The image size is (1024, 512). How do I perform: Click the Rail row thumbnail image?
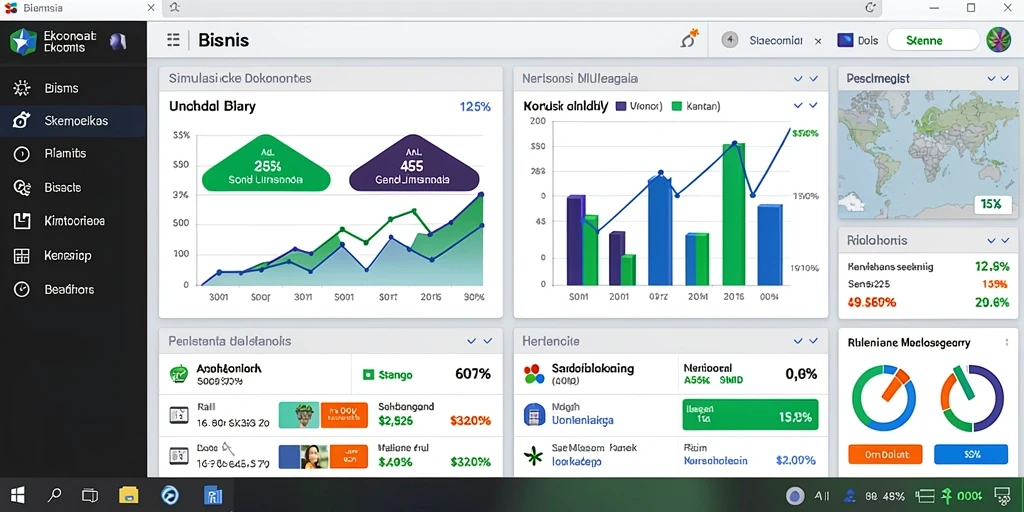pyautogui.click(x=299, y=415)
